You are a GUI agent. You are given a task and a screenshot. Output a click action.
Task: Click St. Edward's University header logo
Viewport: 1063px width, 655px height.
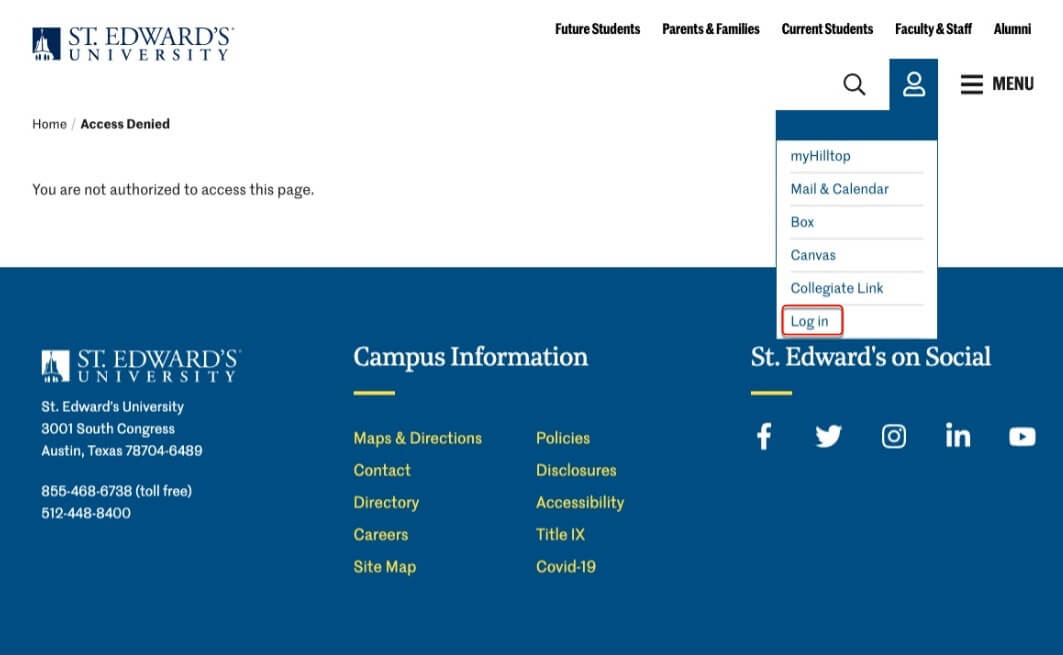tap(133, 43)
